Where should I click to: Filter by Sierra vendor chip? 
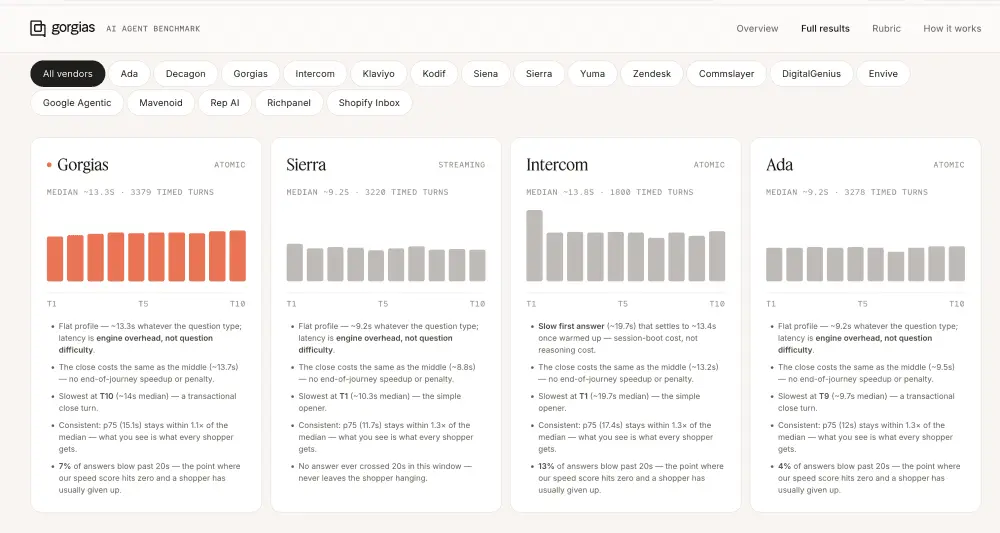(539, 74)
